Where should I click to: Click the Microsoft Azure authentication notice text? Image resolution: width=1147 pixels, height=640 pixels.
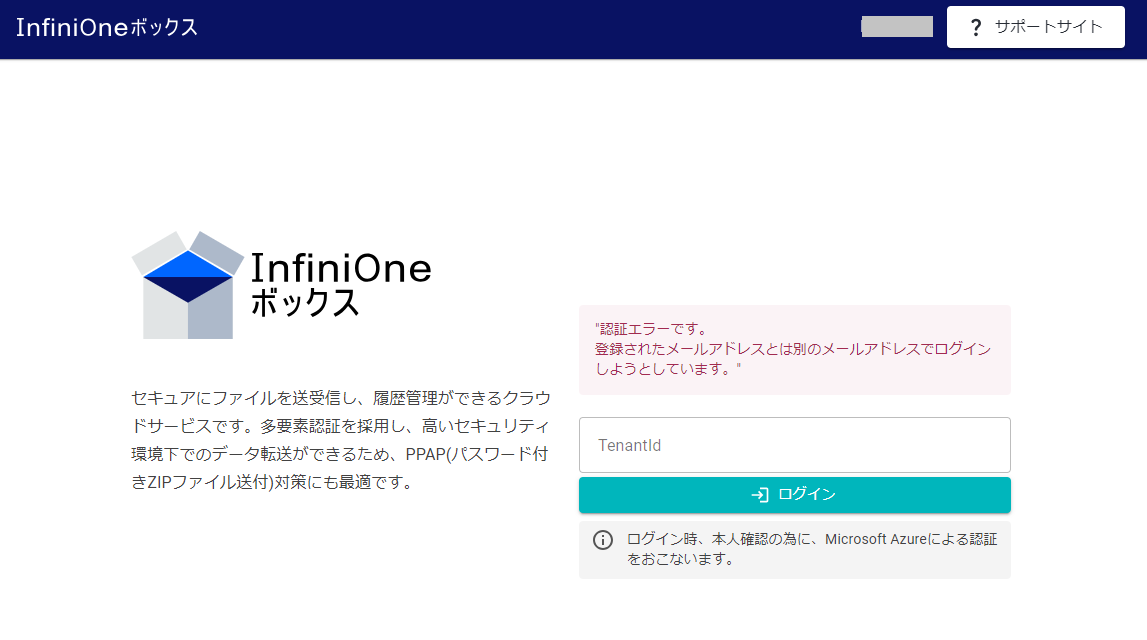(811, 549)
